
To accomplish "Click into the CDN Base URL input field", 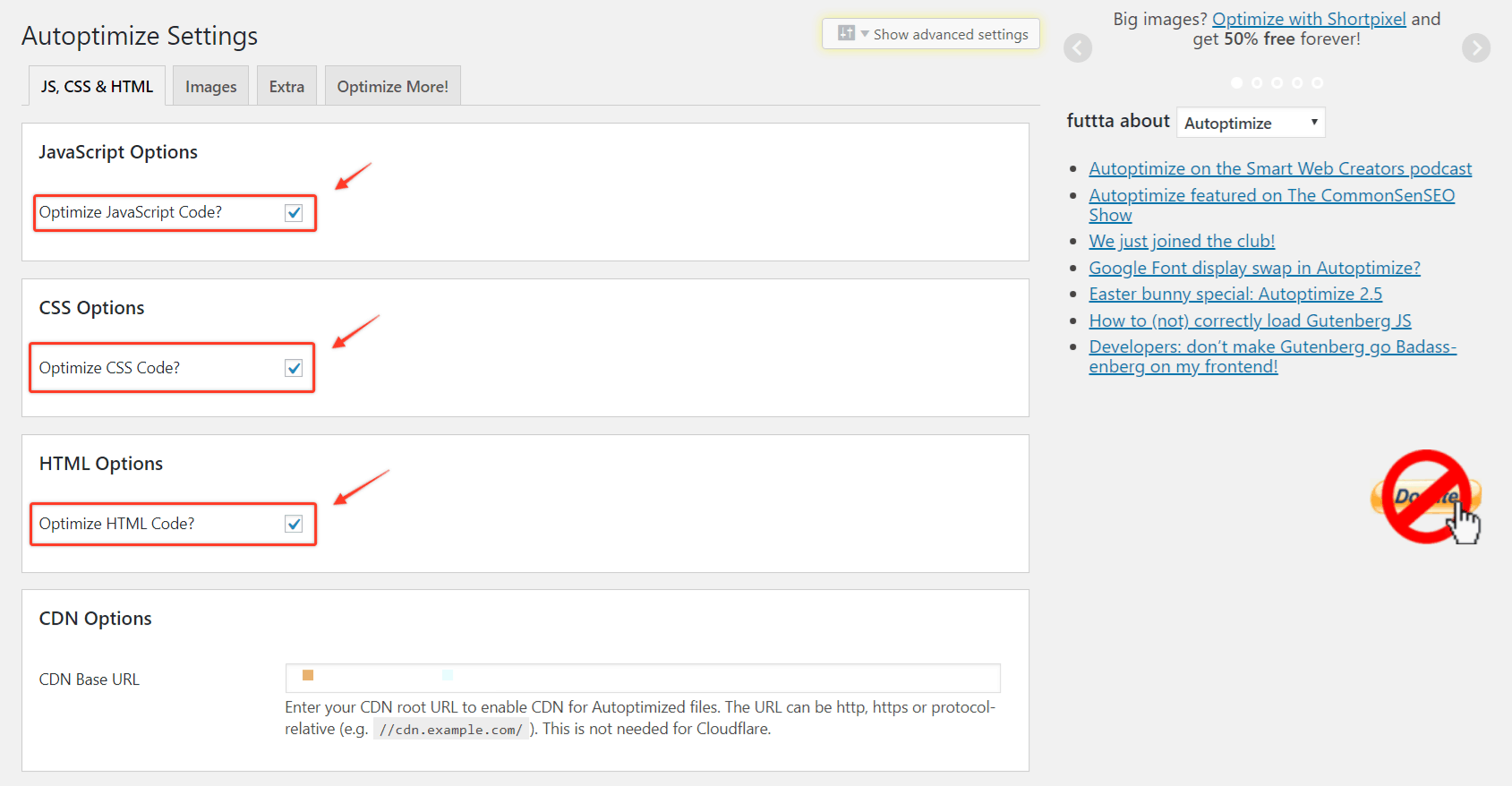I will point(643,678).
